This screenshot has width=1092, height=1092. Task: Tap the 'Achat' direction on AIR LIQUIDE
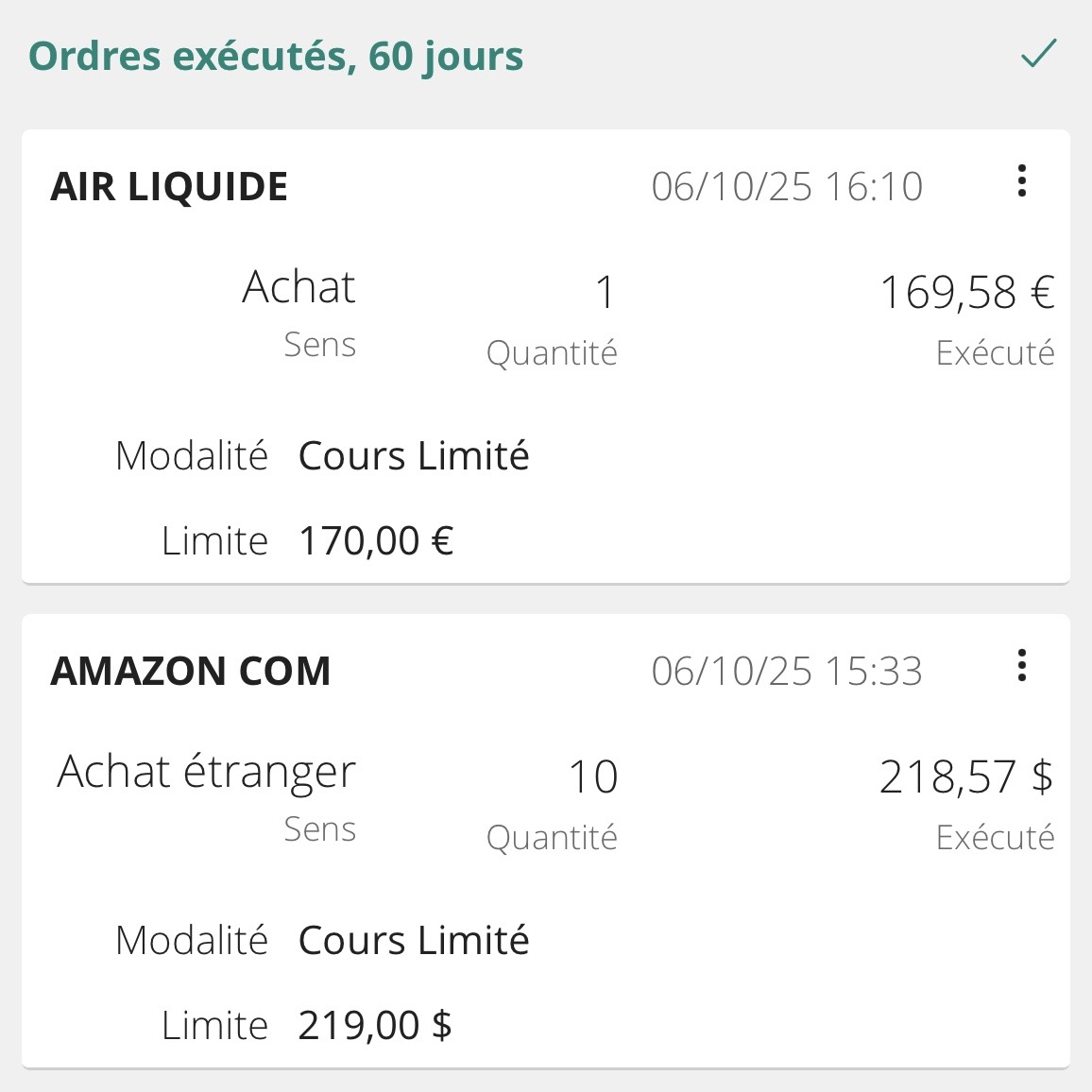point(299,287)
